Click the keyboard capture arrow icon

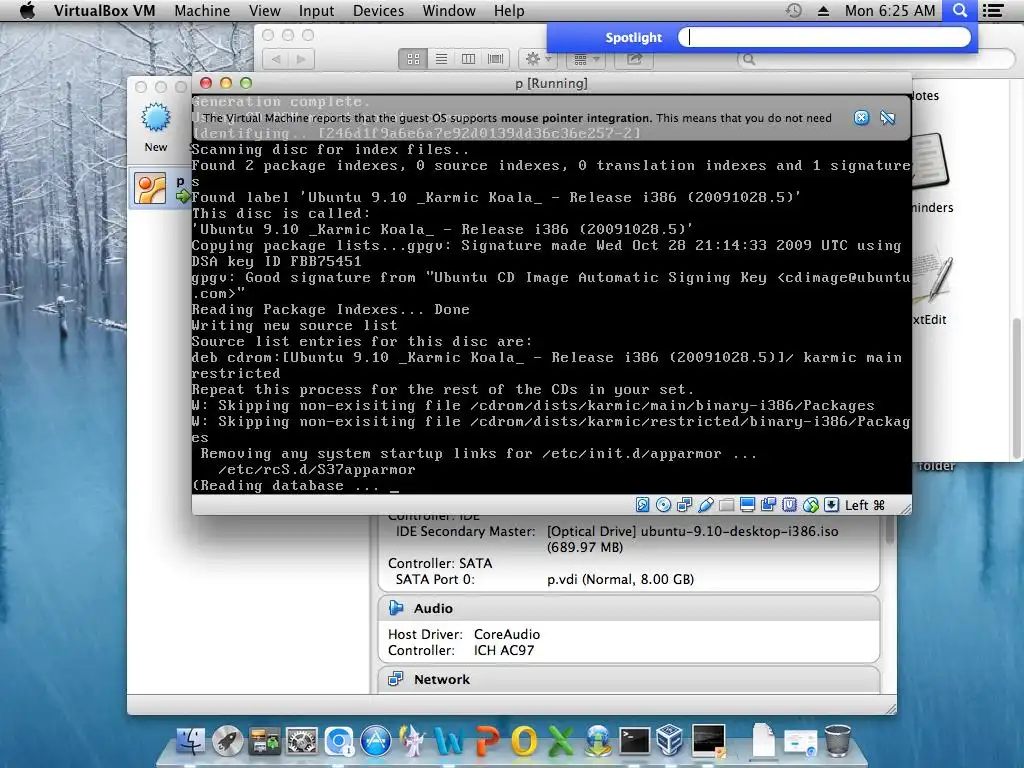click(x=831, y=505)
